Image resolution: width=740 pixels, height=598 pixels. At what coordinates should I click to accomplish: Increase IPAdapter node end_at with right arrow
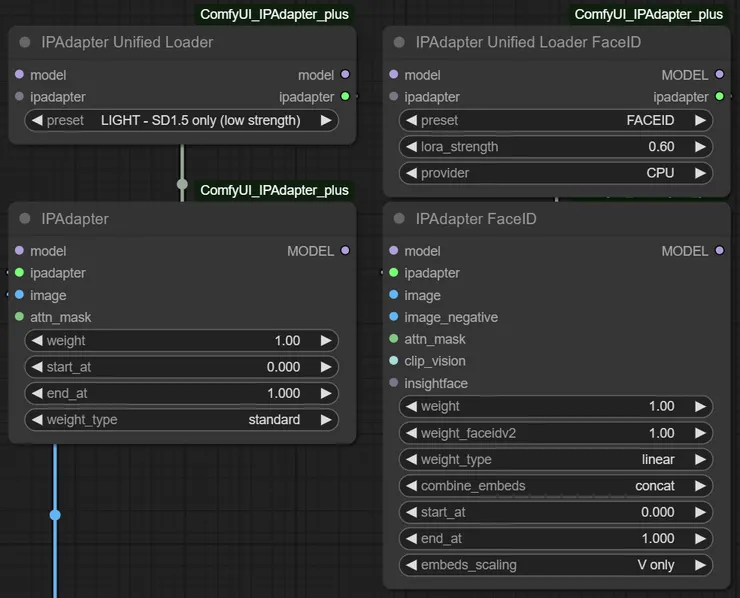(x=326, y=393)
